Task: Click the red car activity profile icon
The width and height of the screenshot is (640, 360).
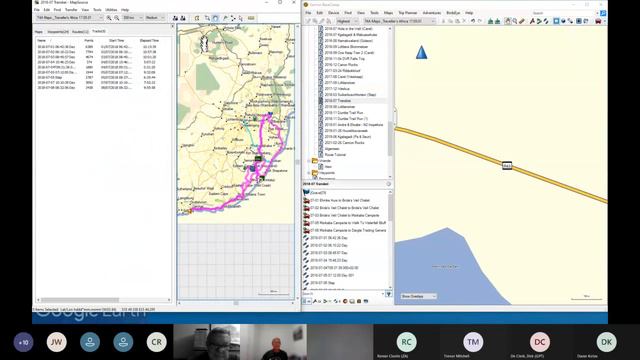Action: point(598,21)
